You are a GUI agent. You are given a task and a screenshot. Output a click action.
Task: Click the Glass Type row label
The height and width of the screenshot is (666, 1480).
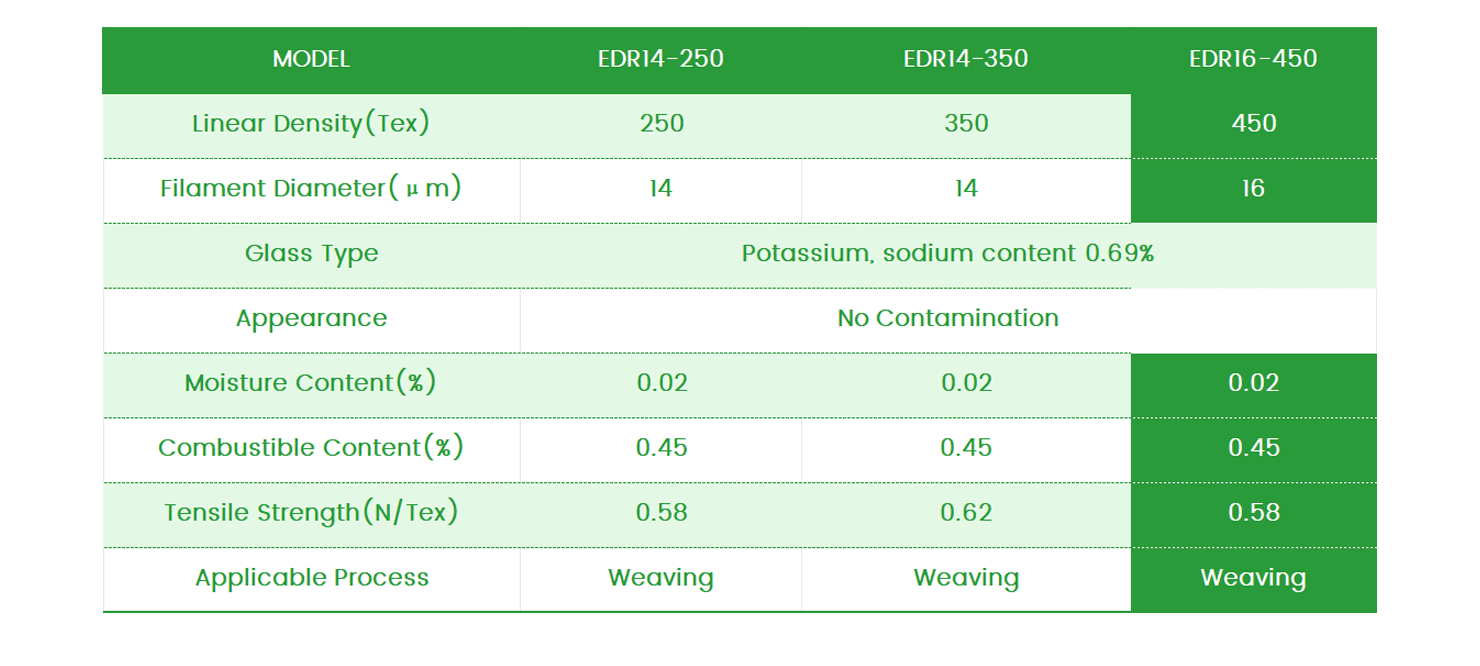311,253
